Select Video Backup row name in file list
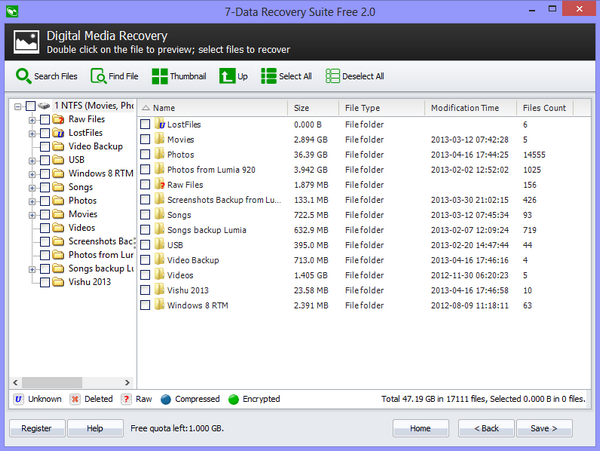 pos(193,260)
